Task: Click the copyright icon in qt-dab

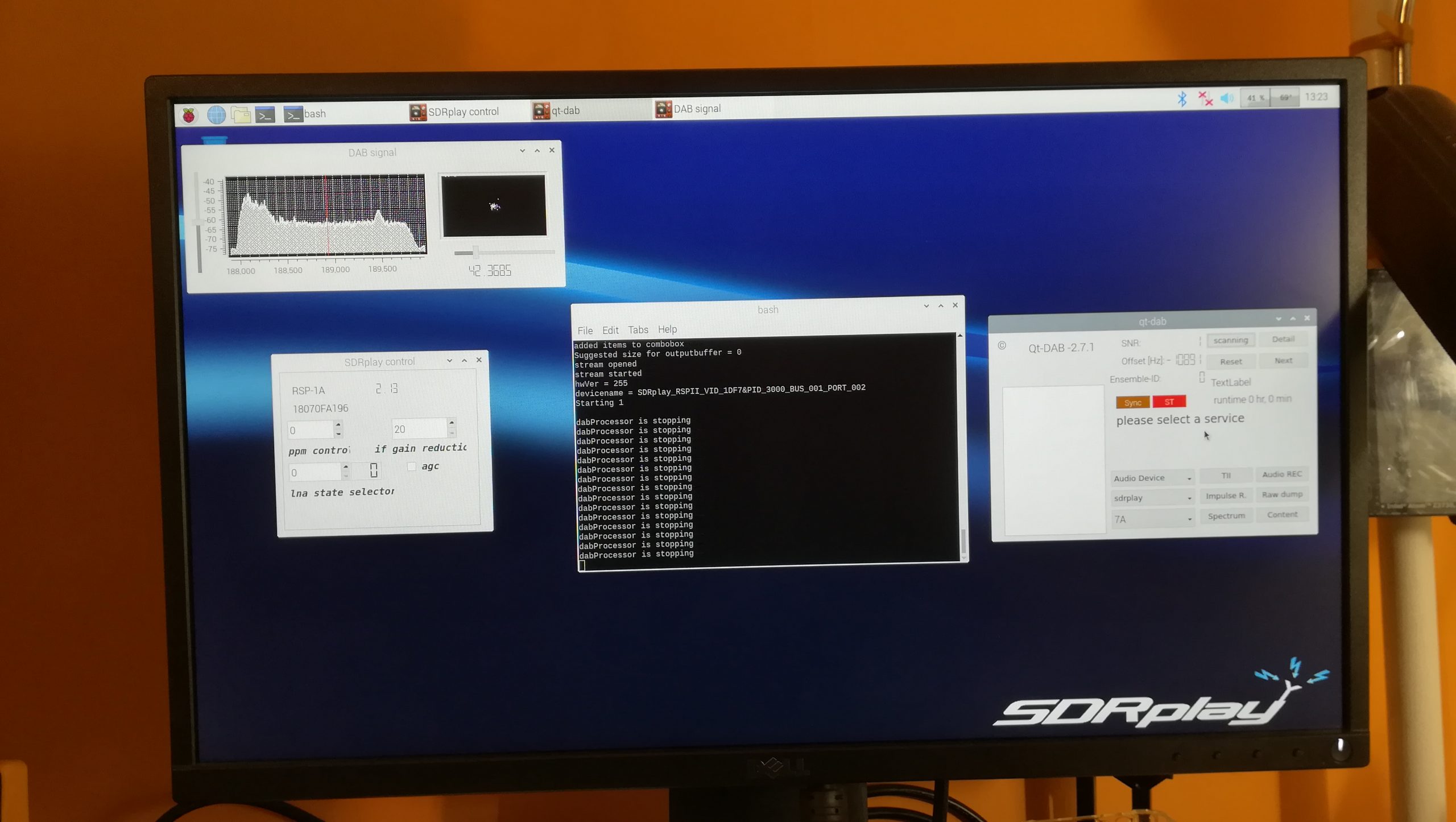Action: (x=1002, y=346)
